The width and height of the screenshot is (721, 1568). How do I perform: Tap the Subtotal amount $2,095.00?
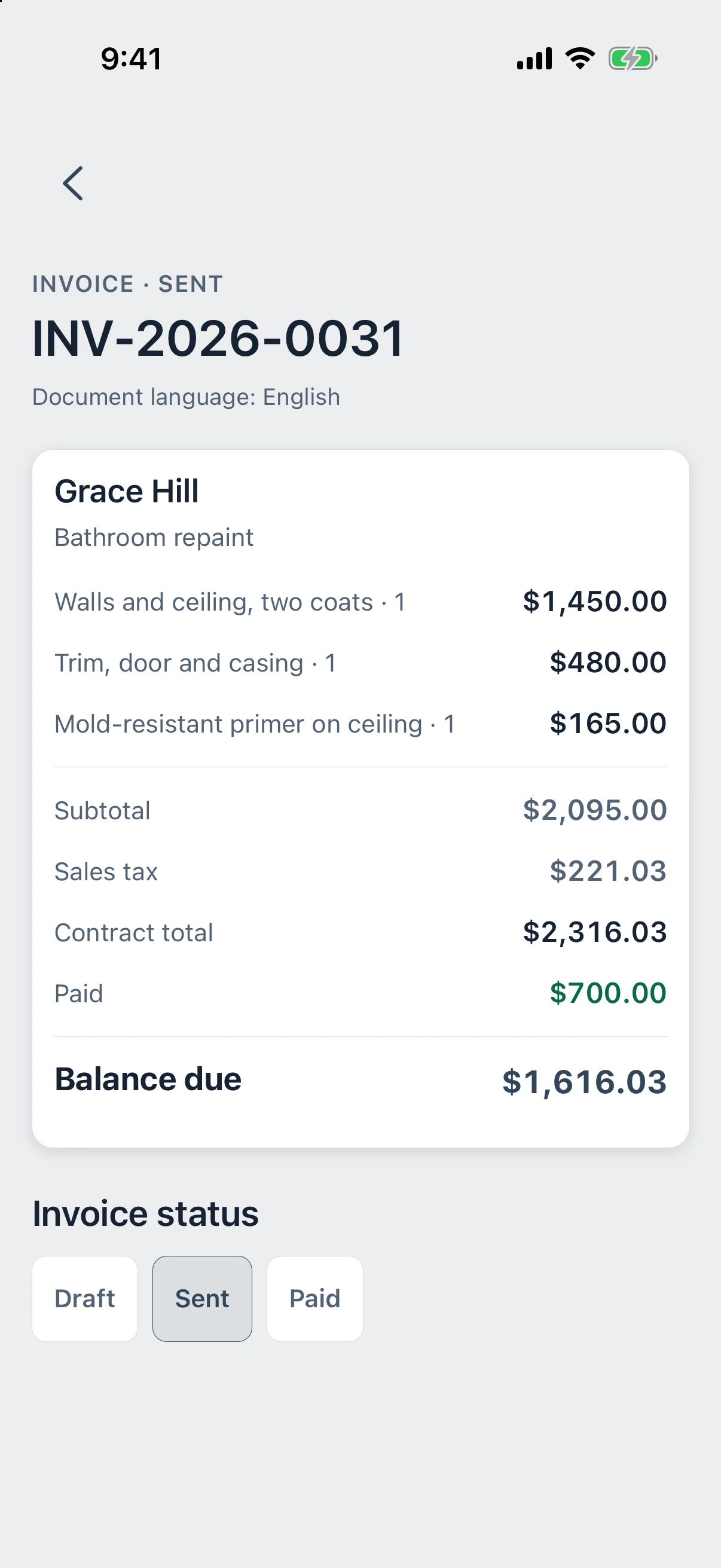click(595, 810)
